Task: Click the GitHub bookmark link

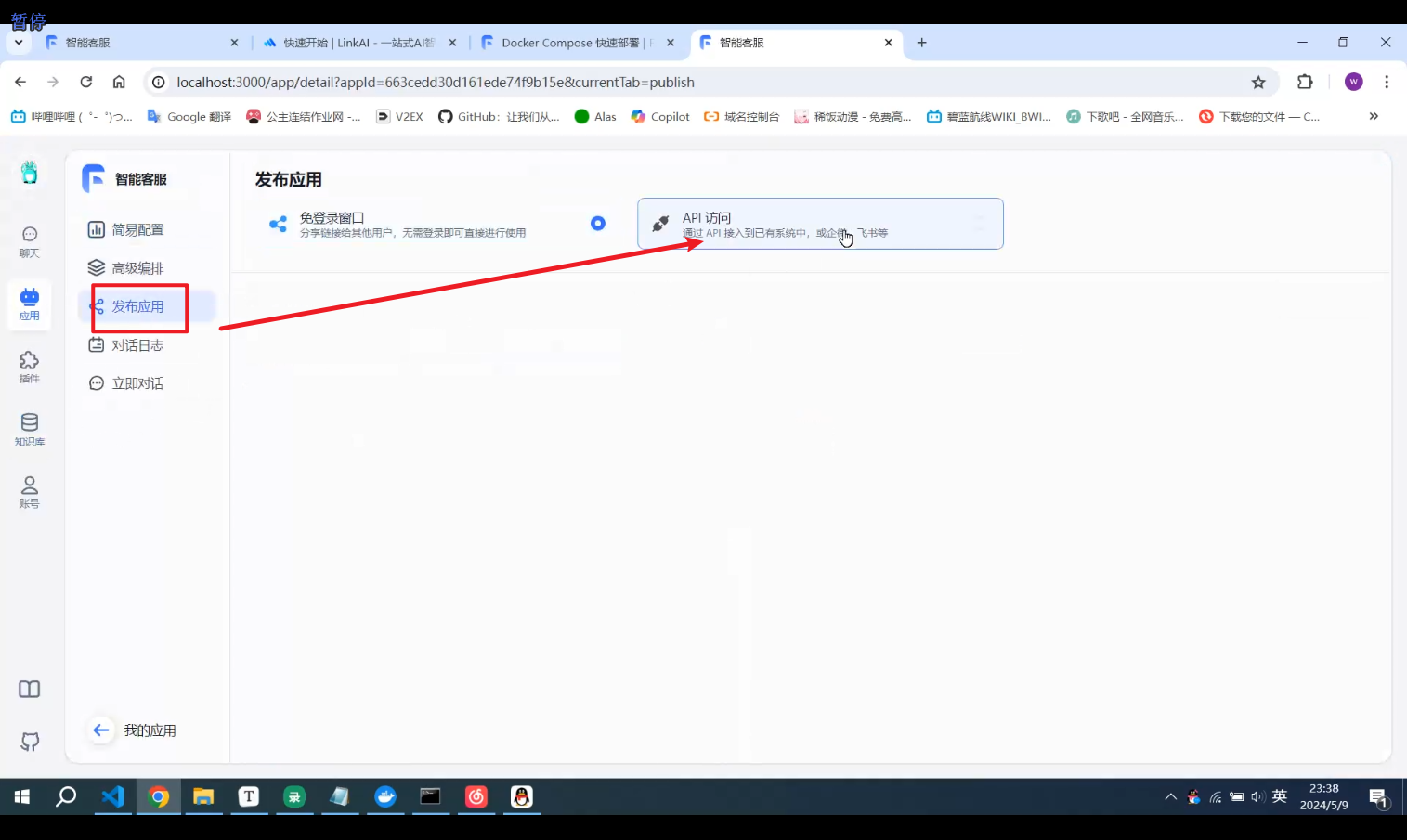Action: 499,117
